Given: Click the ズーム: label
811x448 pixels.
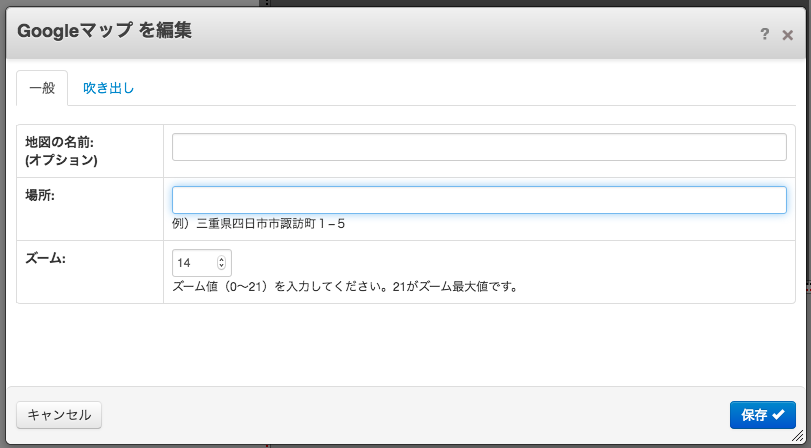Looking at the screenshot, I should coord(46,258).
